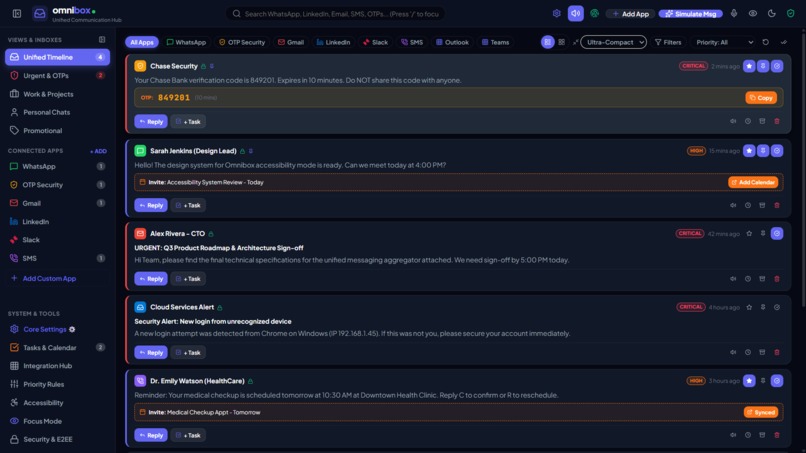This screenshot has width=806, height=453.
Task: Select the Slack filter tab
Action: point(376,42)
